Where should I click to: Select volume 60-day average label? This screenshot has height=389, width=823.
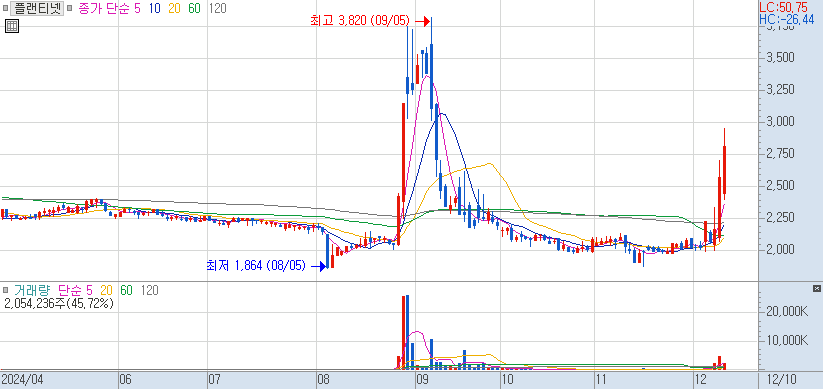pyautogui.click(x=126, y=290)
